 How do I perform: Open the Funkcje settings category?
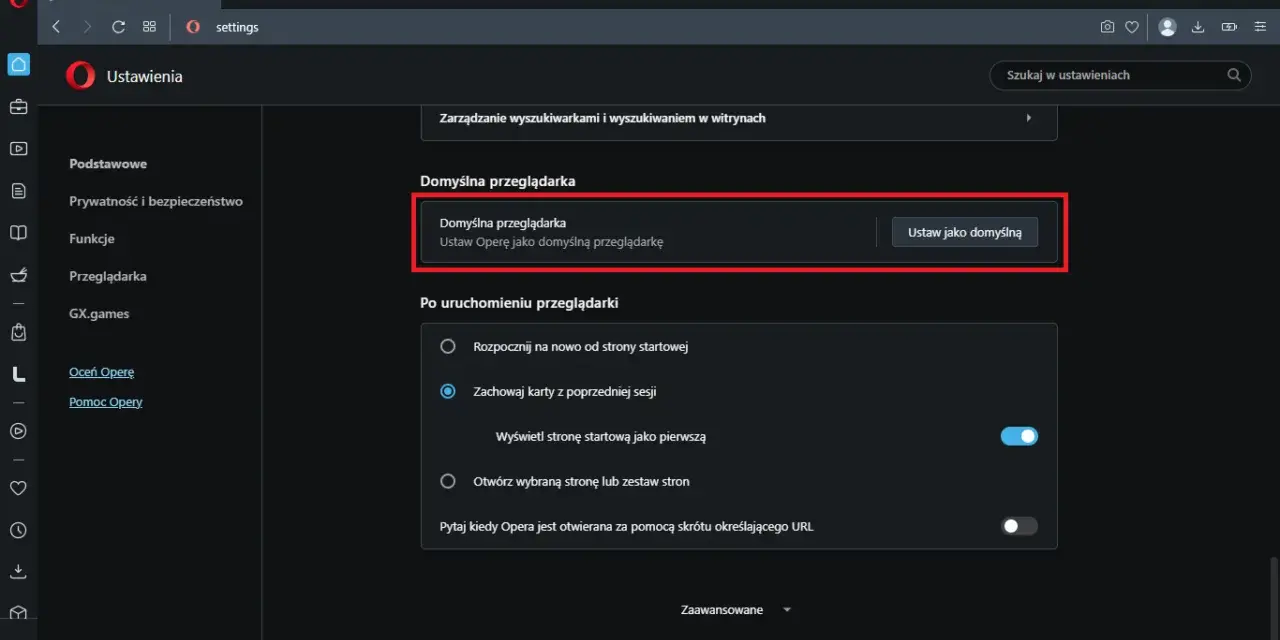pyautogui.click(x=92, y=239)
